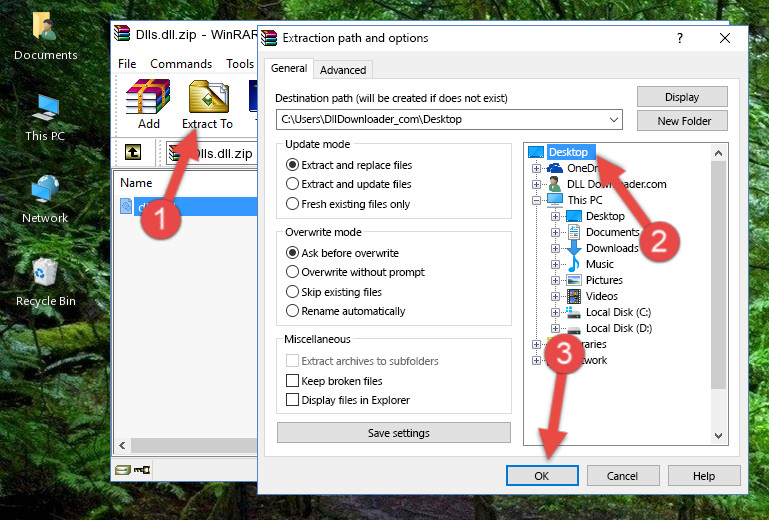Open This PC desktop icon
Image resolution: width=769 pixels, height=520 pixels.
pos(45,118)
